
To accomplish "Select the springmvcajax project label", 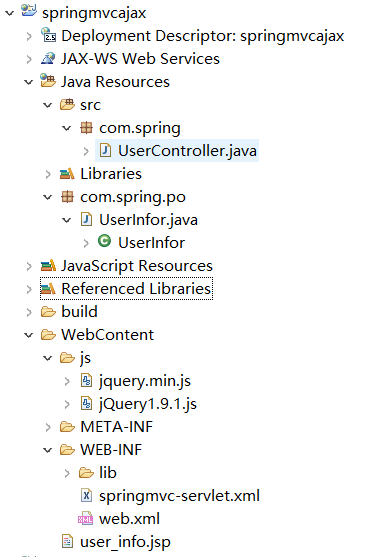I will [94, 13].
